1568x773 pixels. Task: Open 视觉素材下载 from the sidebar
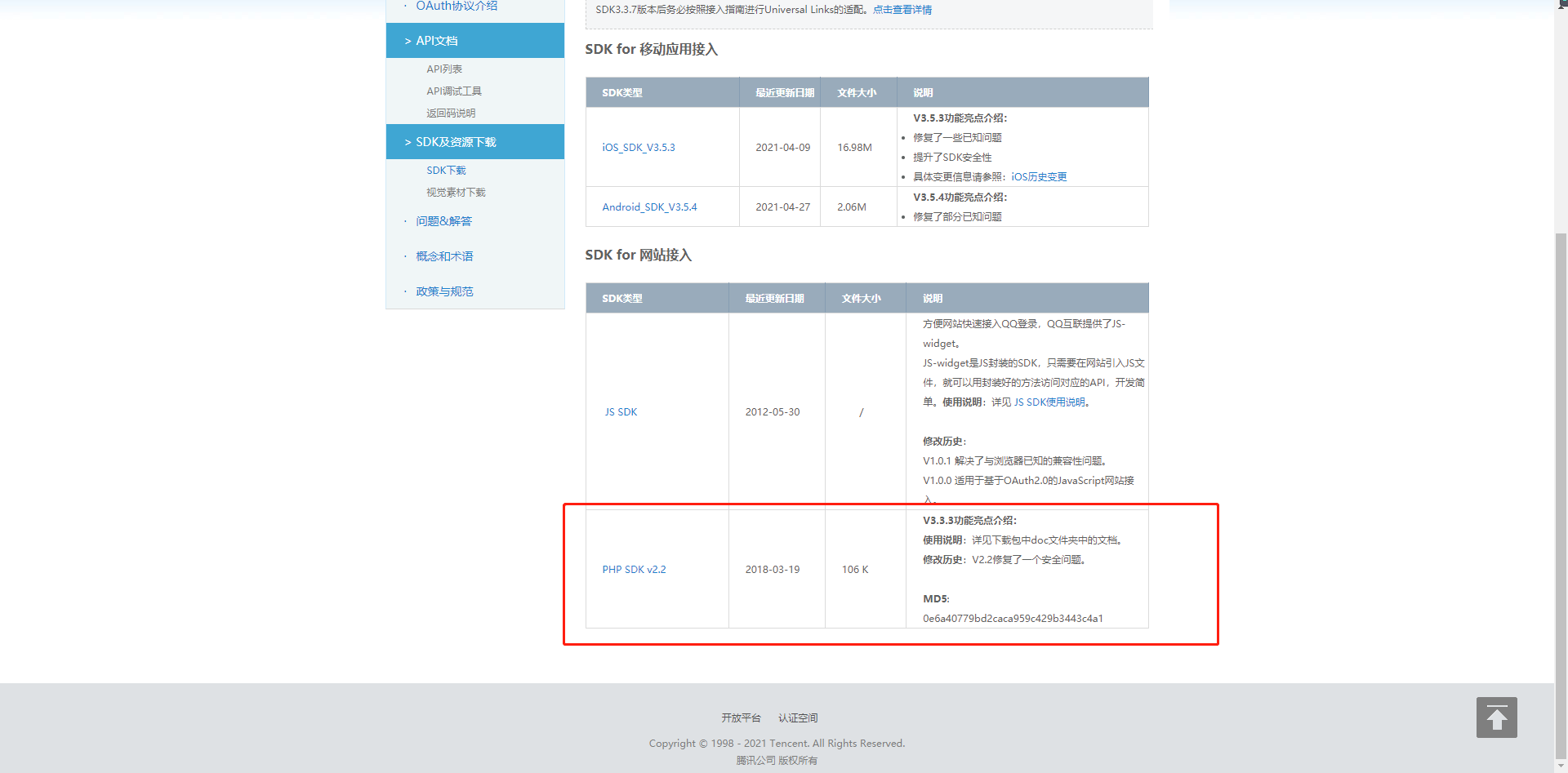(455, 192)
